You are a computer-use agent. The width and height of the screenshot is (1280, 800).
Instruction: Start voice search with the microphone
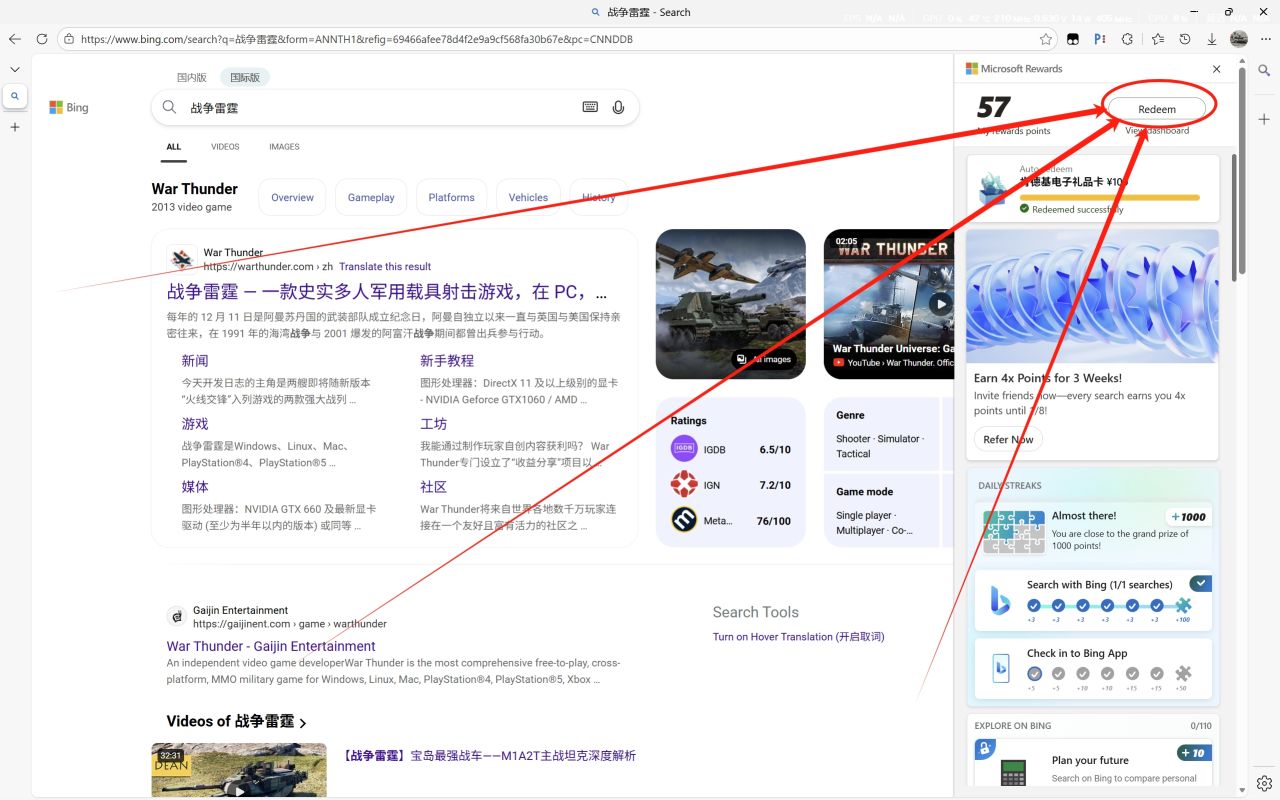click(x=618, y=107)
